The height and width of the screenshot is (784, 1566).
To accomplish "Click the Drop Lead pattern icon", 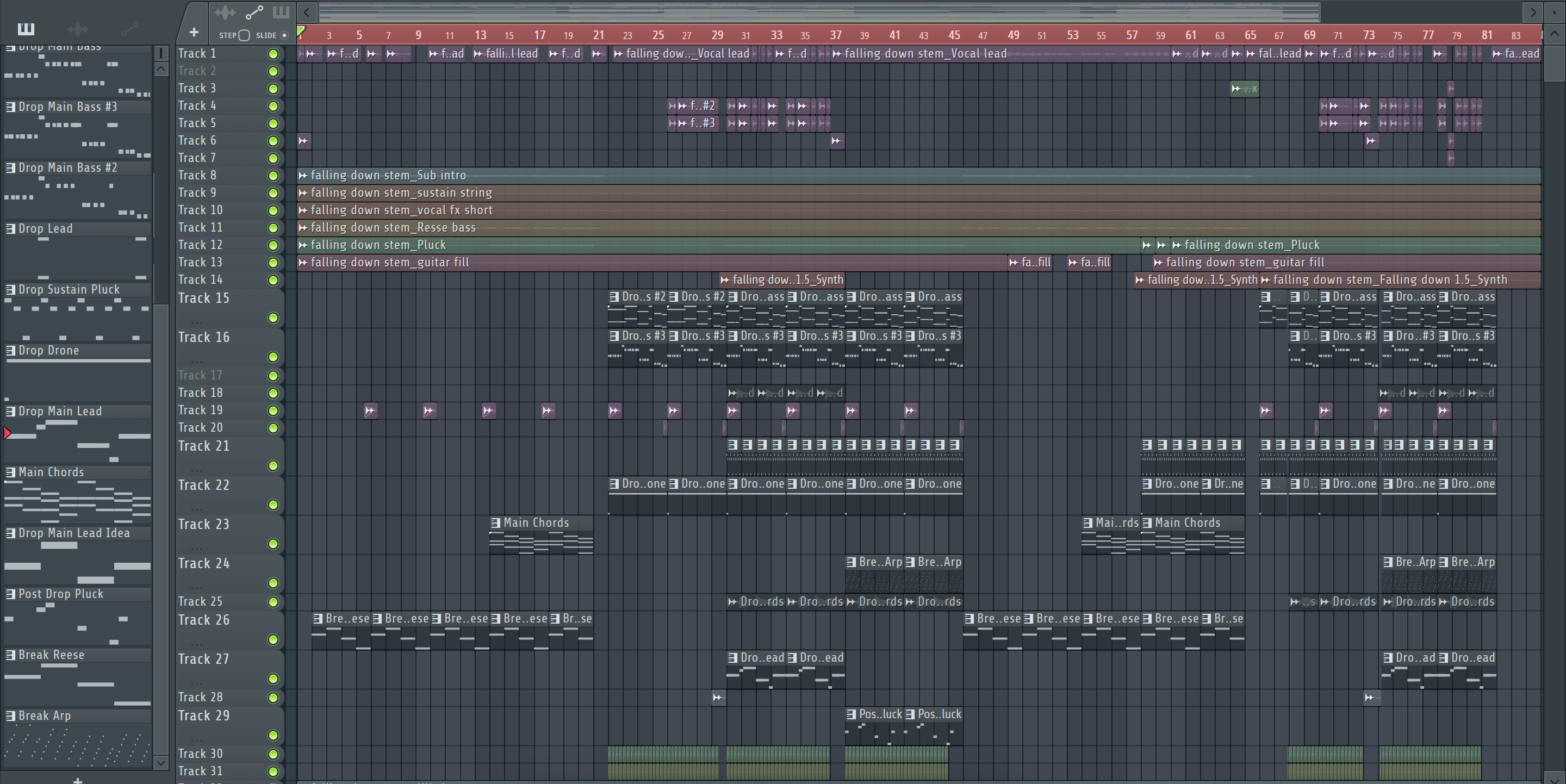I will (10, 228).
